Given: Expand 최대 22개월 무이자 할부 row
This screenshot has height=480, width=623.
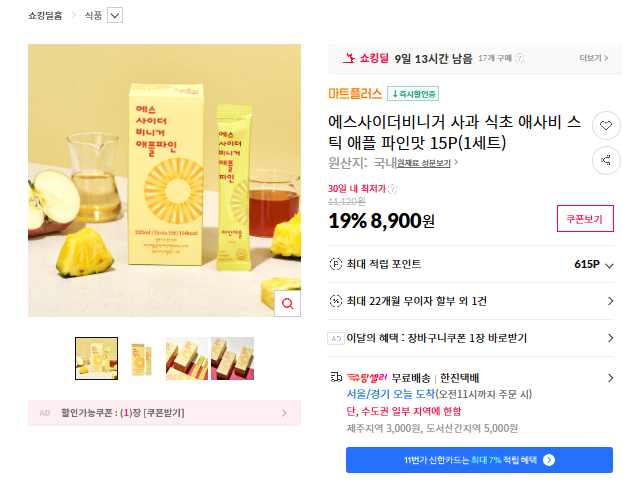Looking at the screenshot, I should 471,301.
